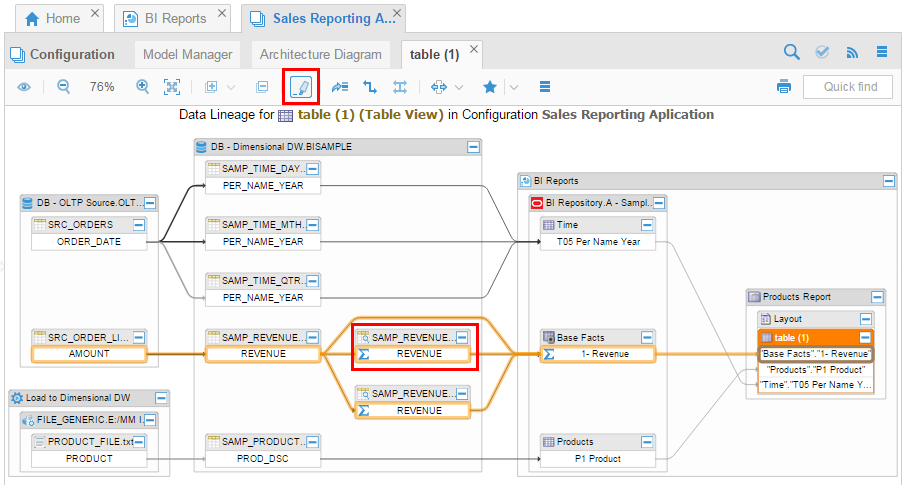Viewport: 904px width, 485px height.
Task: Click the FILE_GENERIC.E file store icon
Action: point(28,420)
